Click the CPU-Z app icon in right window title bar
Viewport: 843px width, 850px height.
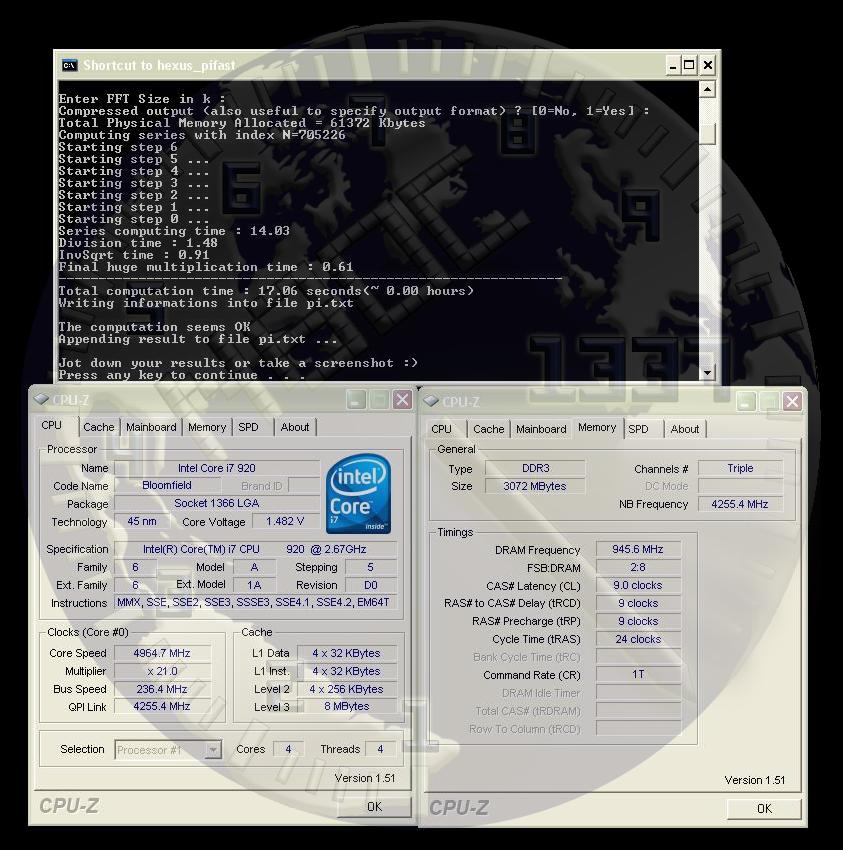tap(431, 401)
